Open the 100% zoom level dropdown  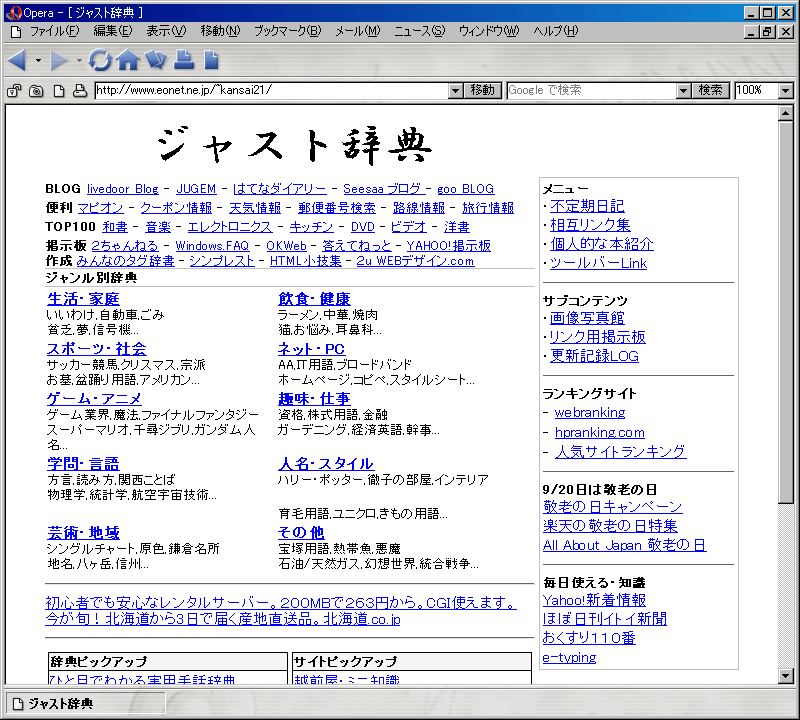tap(786, 91)
